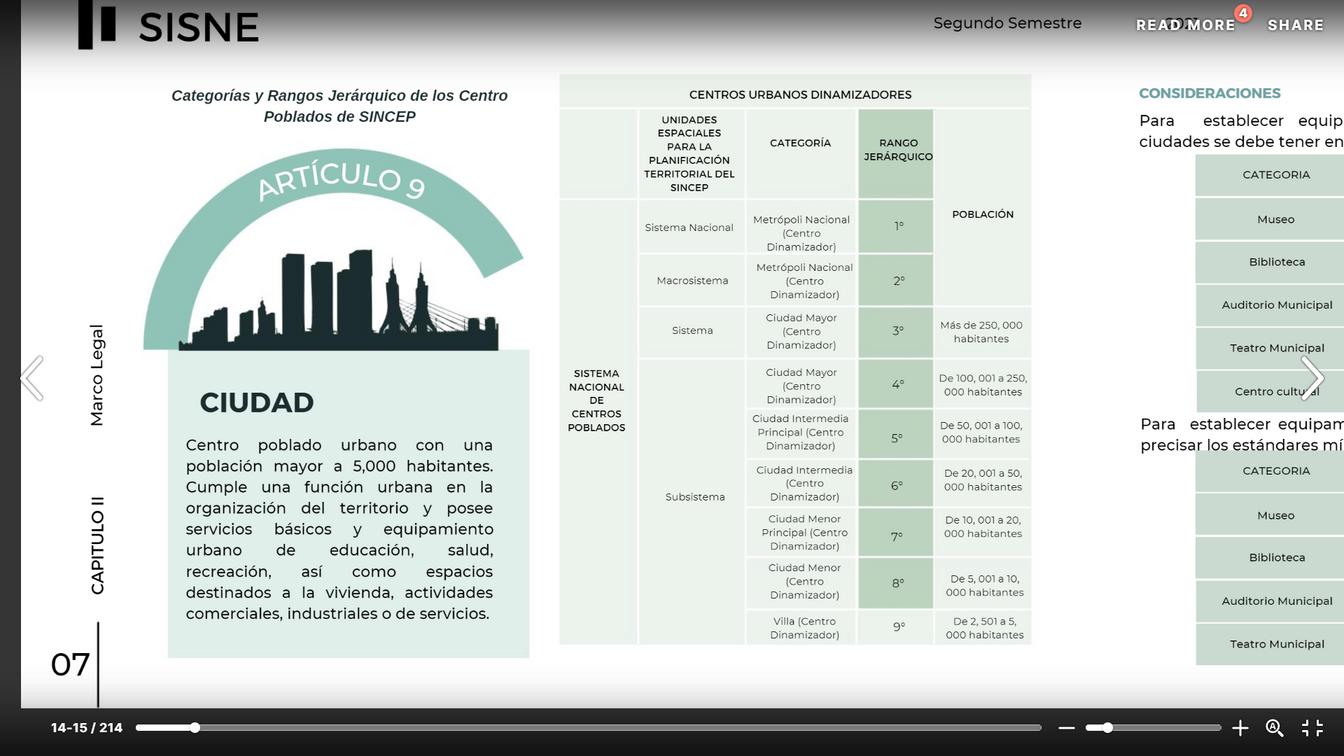Viewport: 1344px width, 756px height.
Task: Click the SHARE button
Action: tap(1296, 25)
